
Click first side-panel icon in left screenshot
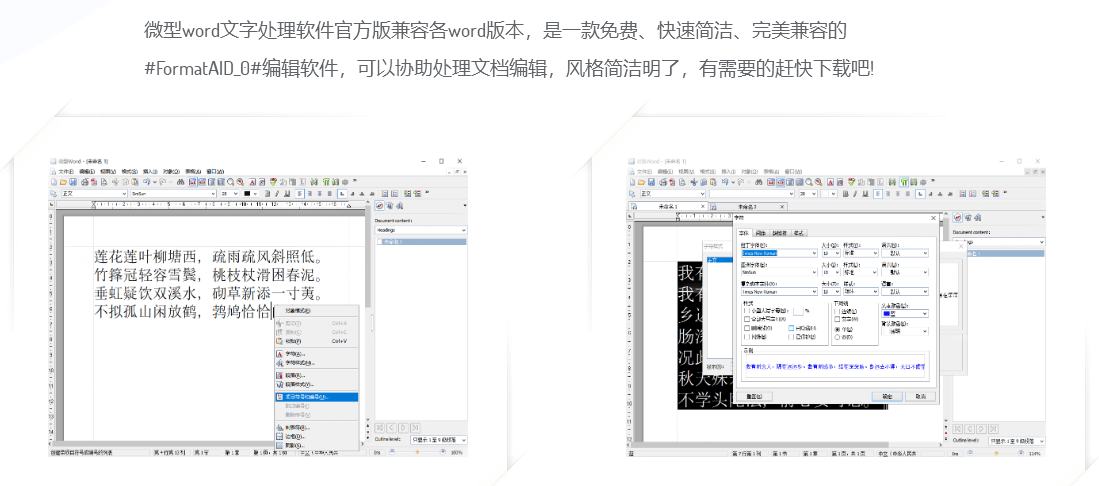379,205
